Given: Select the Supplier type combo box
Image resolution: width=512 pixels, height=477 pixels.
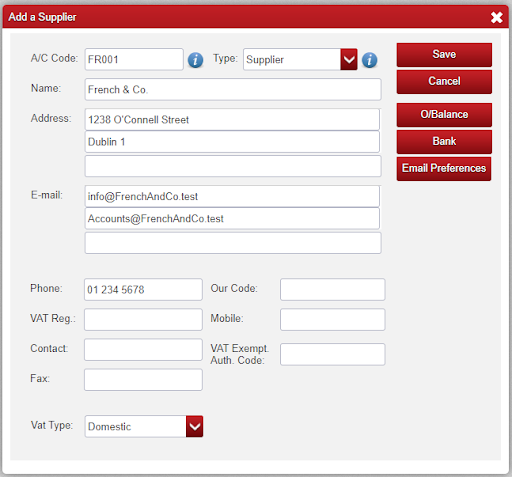Looking at the screenshot, I should (x=300, y=59).
